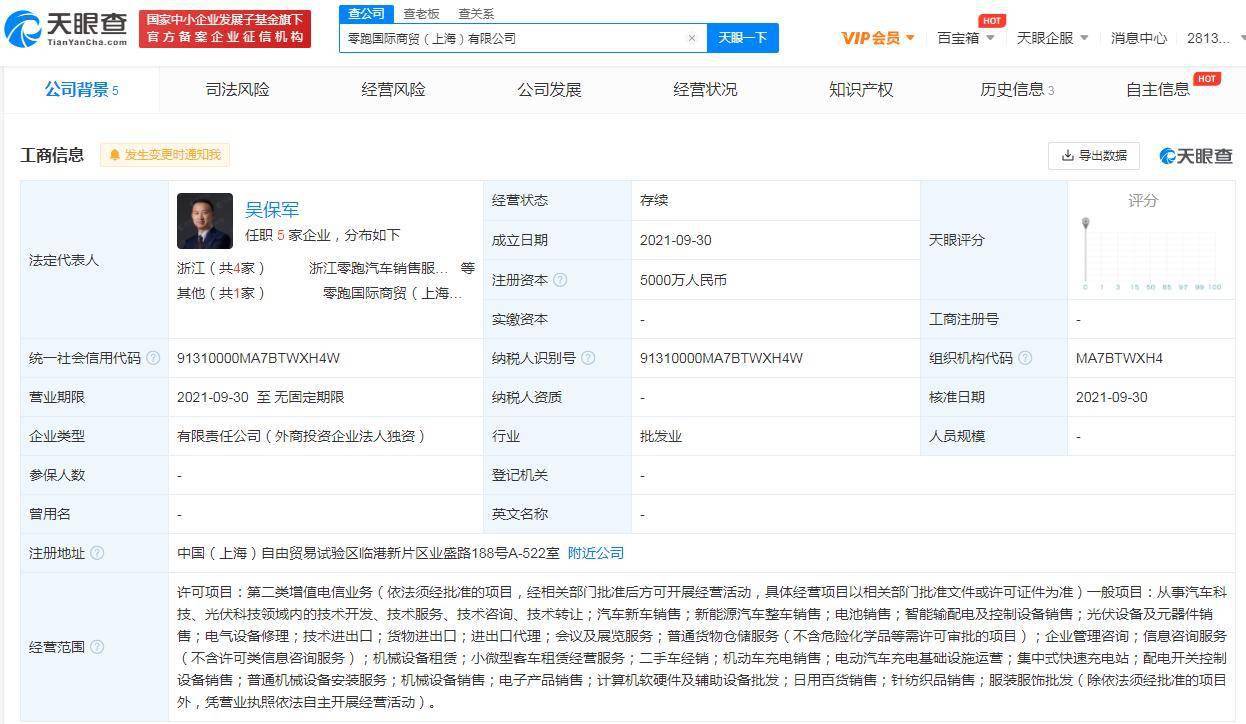This screenshot has width=1246, height=724.
Task: Click the company name search input field
Action: coord(512,38)
